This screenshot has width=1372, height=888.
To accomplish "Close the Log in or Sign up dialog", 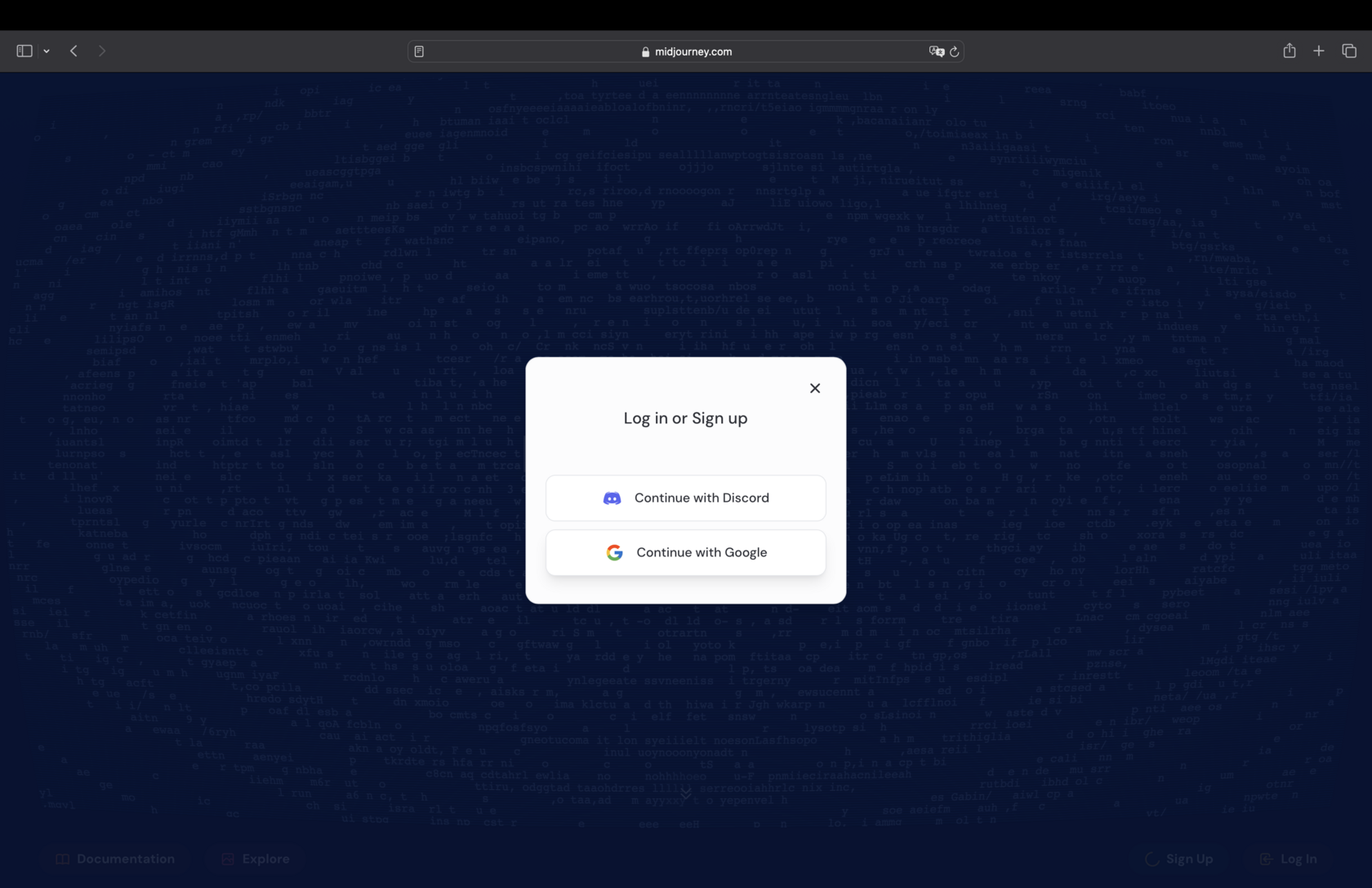I will [x=815, y=388].
